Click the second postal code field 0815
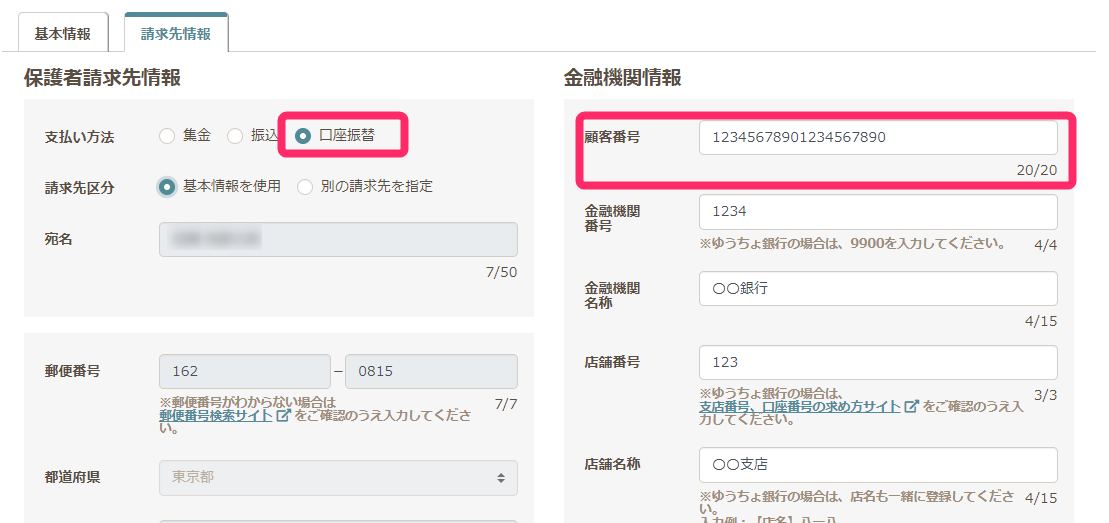Screen dimensions: 1109x523 431,371
